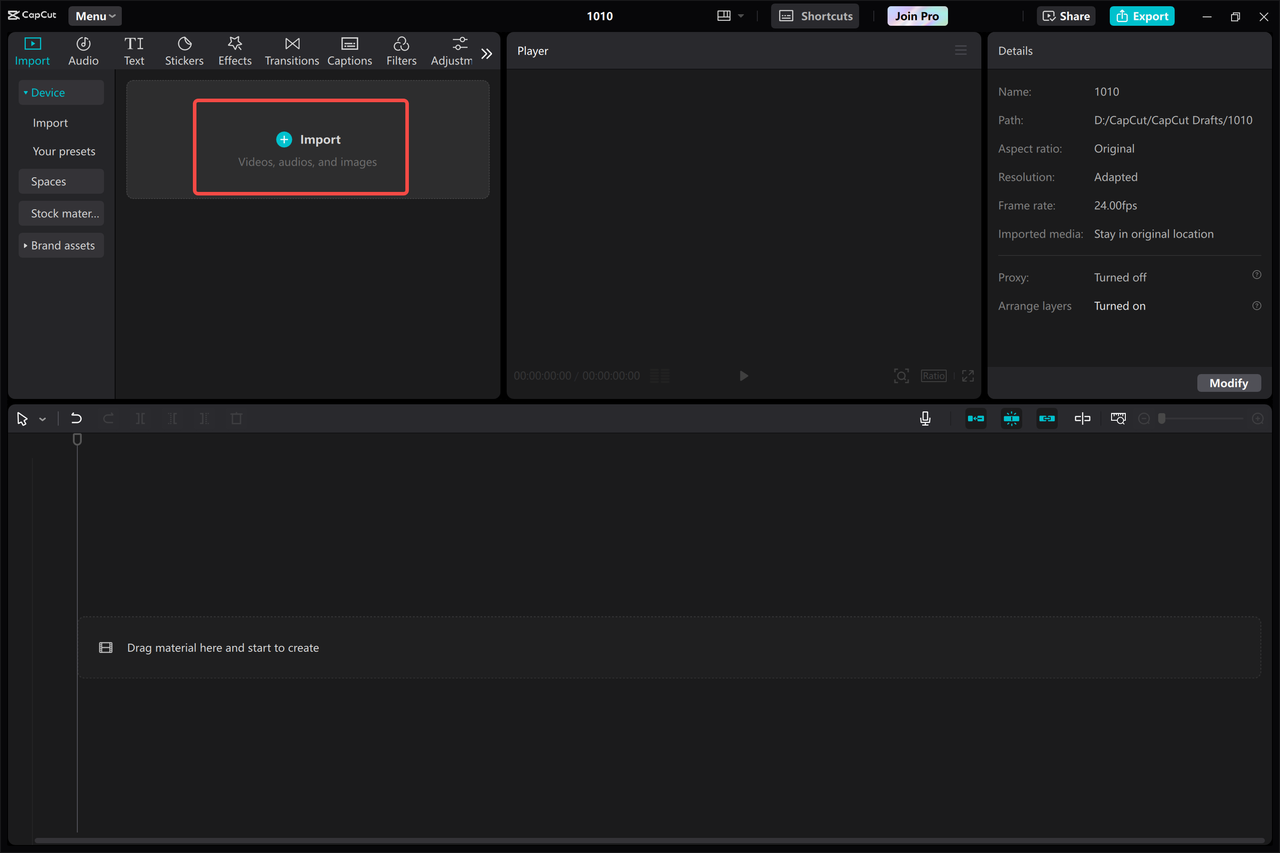The image size is (1280, 853).
Task: Select the cursor tool in the timeline toolbar
Action: (x=20, y=418)
